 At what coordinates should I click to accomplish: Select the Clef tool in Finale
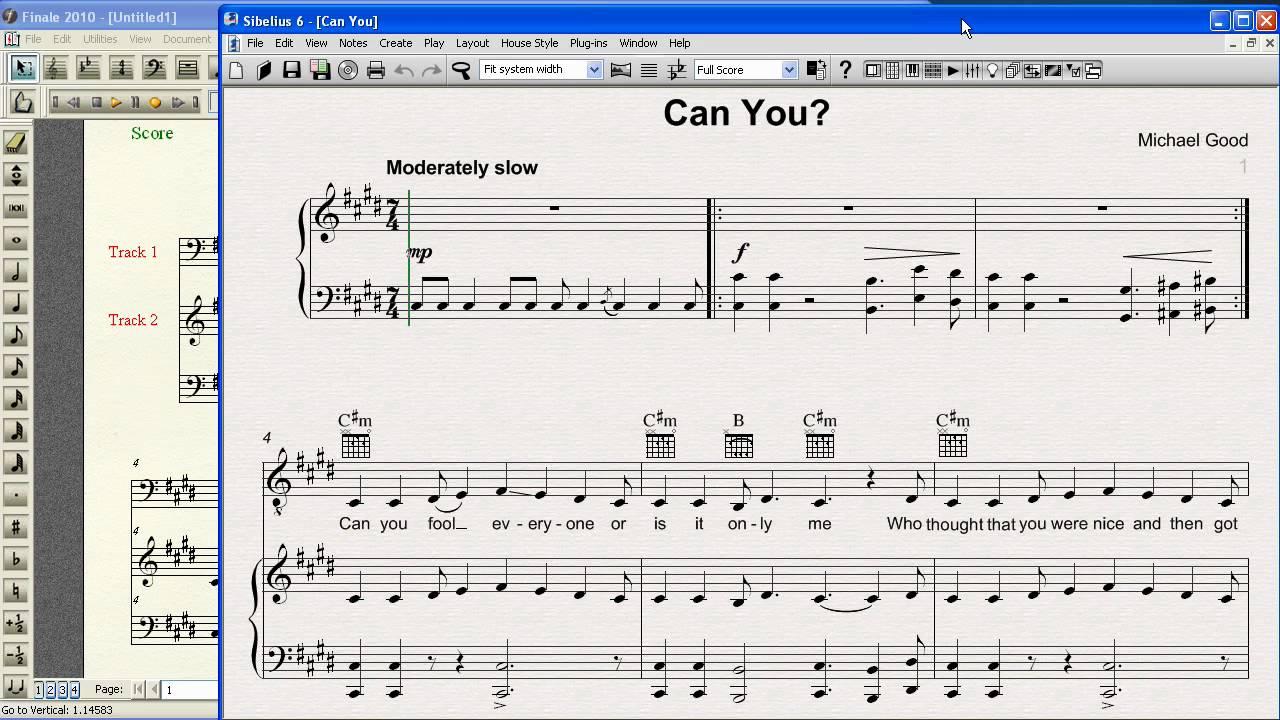[x=155, y=68]
